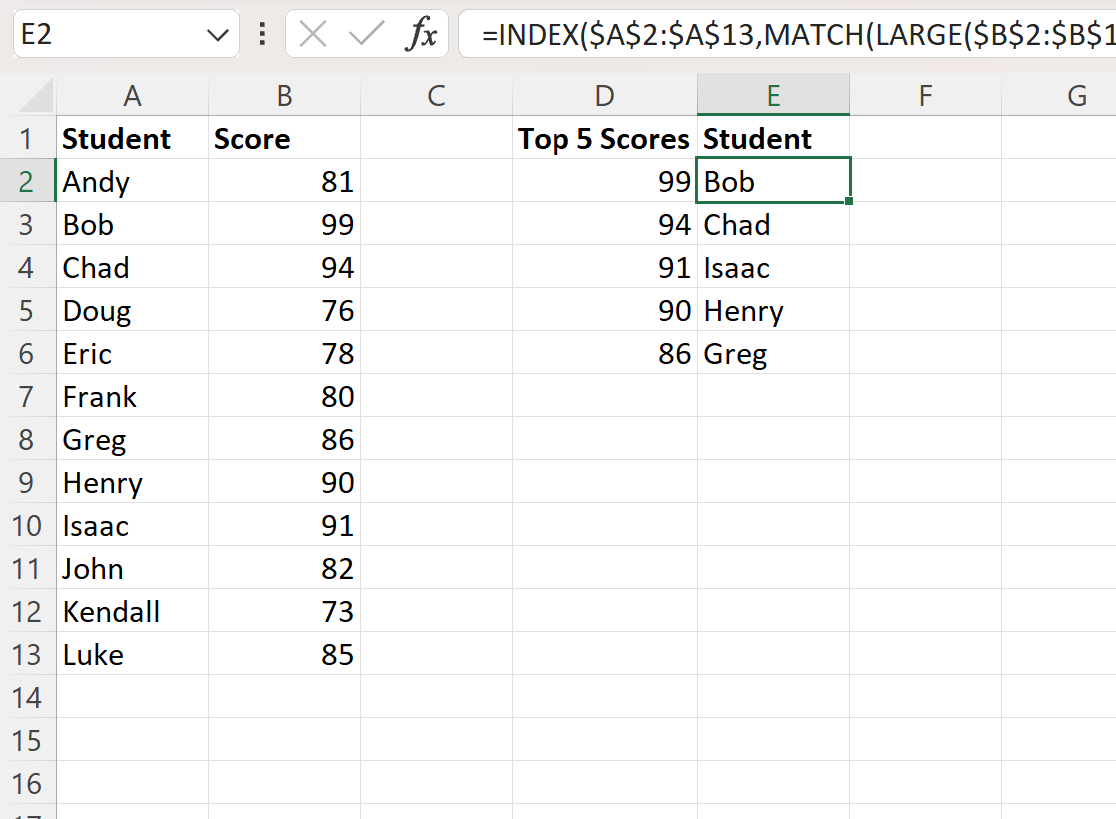1116x819 pixels.
Task: Select column B header
Action: click(x=285, y=95)
